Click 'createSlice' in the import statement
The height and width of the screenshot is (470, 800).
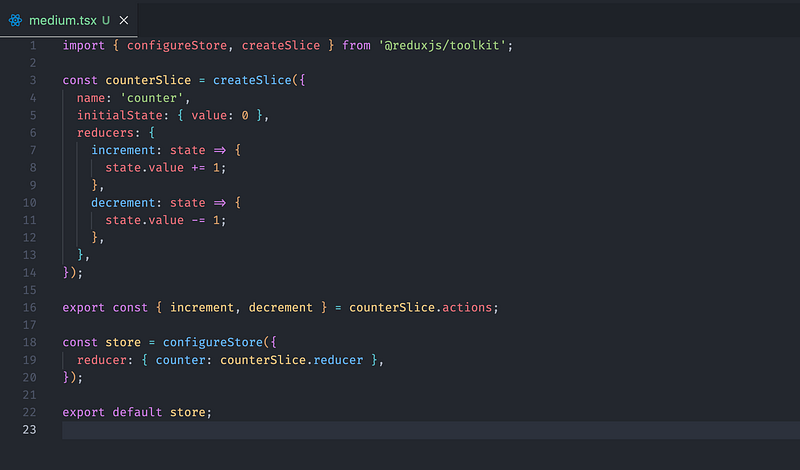281,45
